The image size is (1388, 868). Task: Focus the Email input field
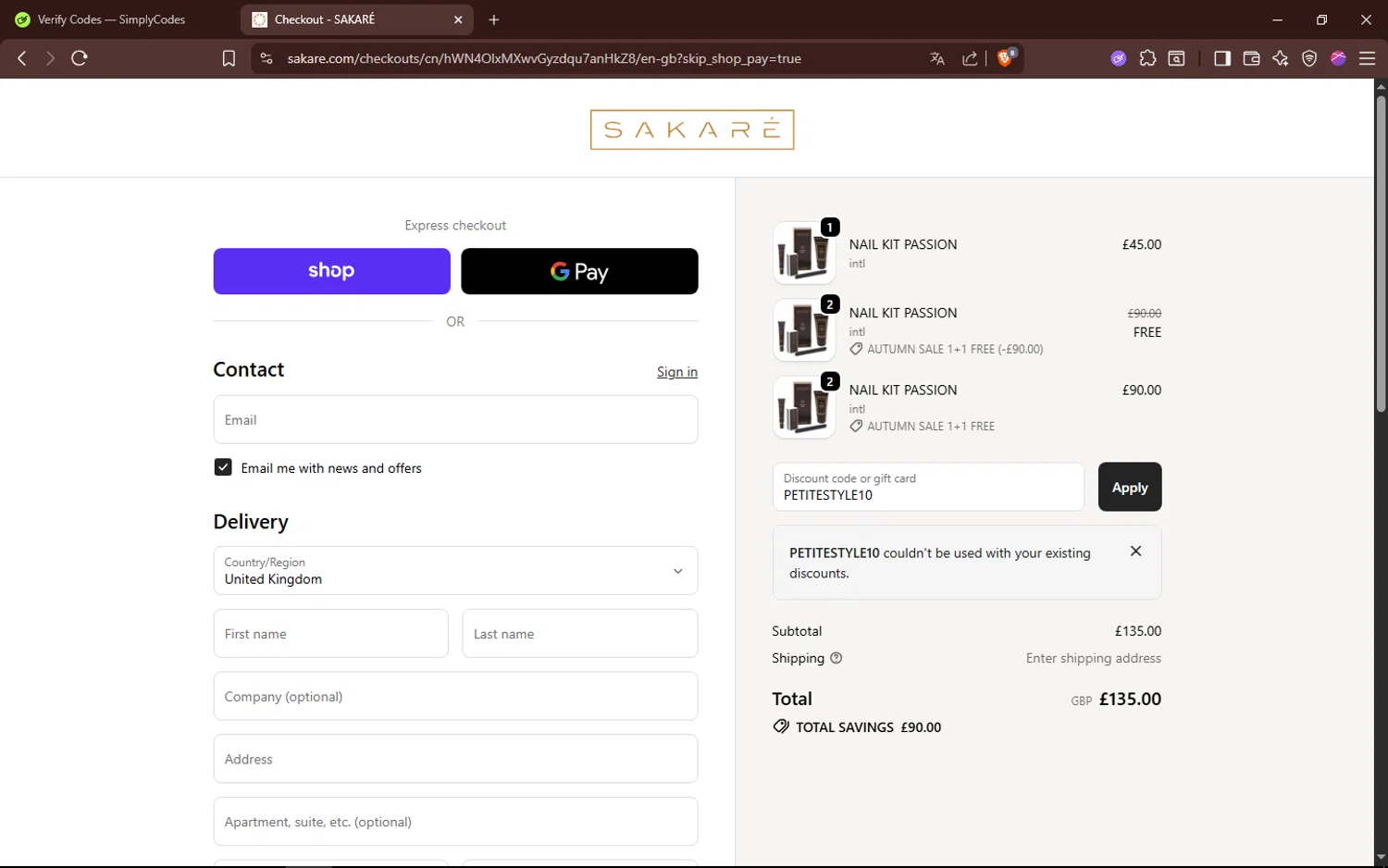(455, 419)
